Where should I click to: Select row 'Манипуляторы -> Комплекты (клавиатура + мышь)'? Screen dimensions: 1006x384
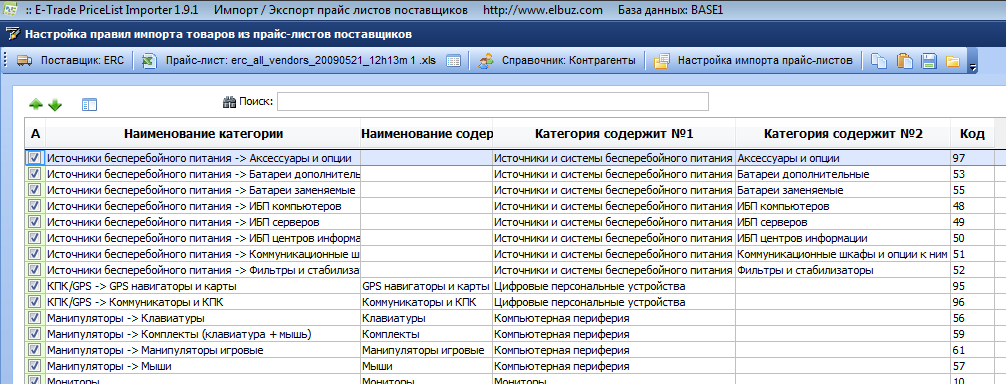pyautogui.click(x=203, y=334)
